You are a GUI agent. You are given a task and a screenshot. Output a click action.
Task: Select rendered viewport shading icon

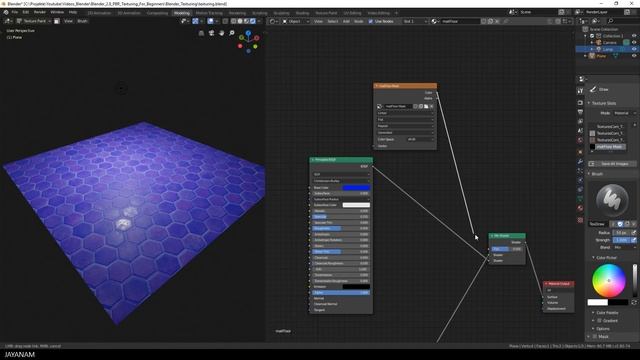click(253, 21)
